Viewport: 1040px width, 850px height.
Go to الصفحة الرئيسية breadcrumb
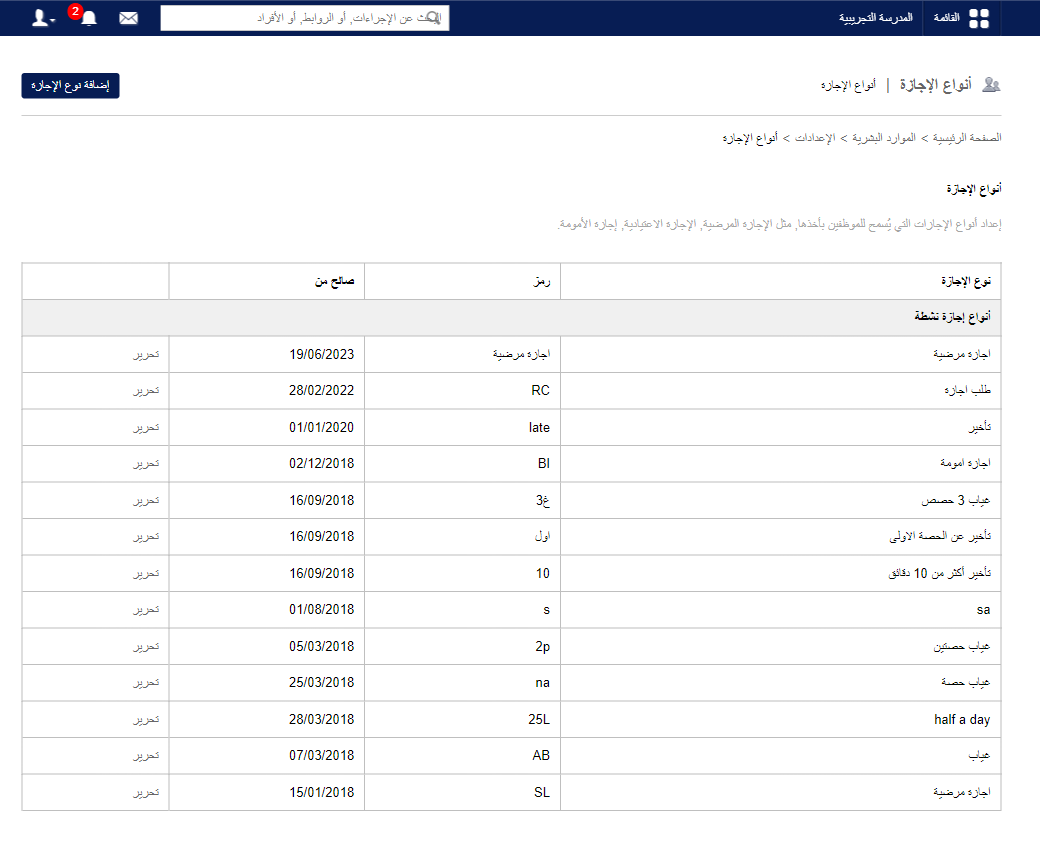(x=967, y=138)
